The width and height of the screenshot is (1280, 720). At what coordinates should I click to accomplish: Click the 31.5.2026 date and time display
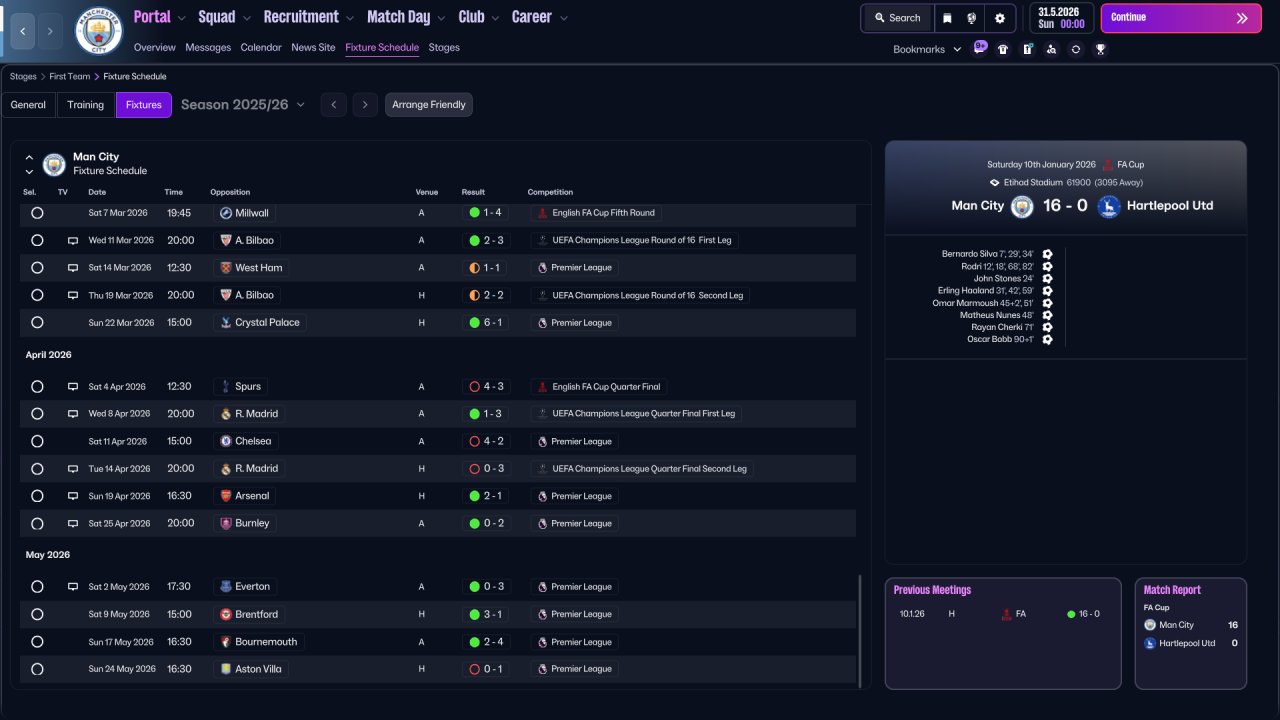1060,18
